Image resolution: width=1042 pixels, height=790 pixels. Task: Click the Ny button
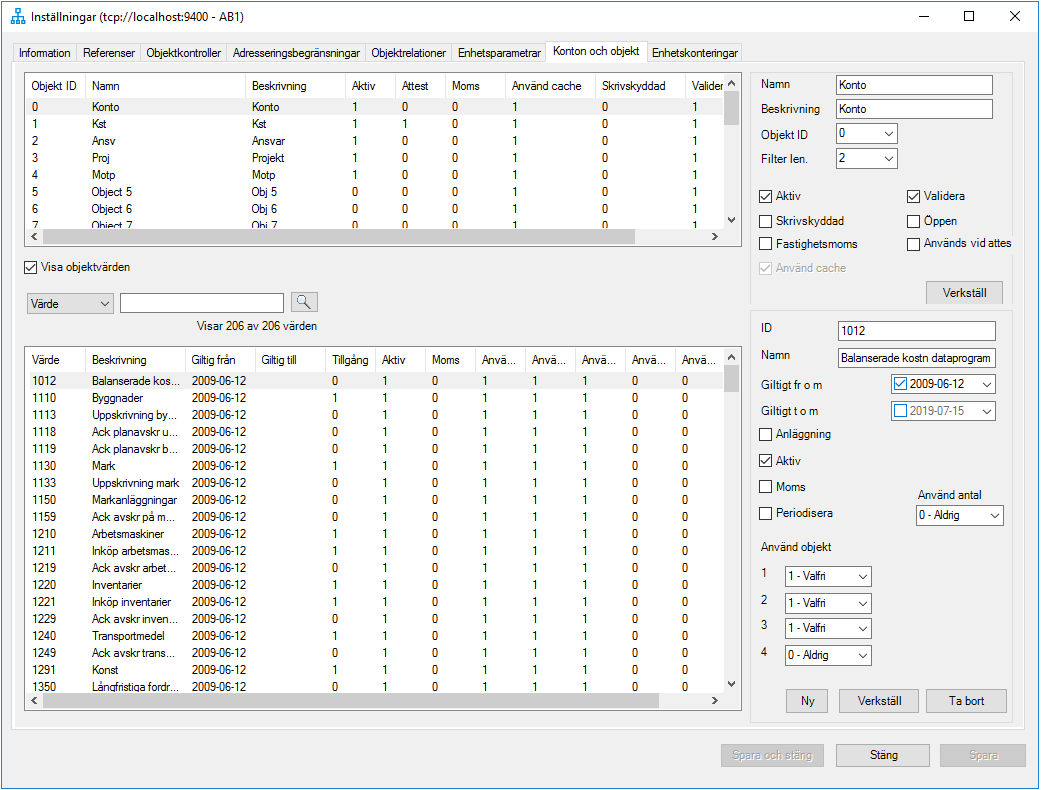pos(806,701)
